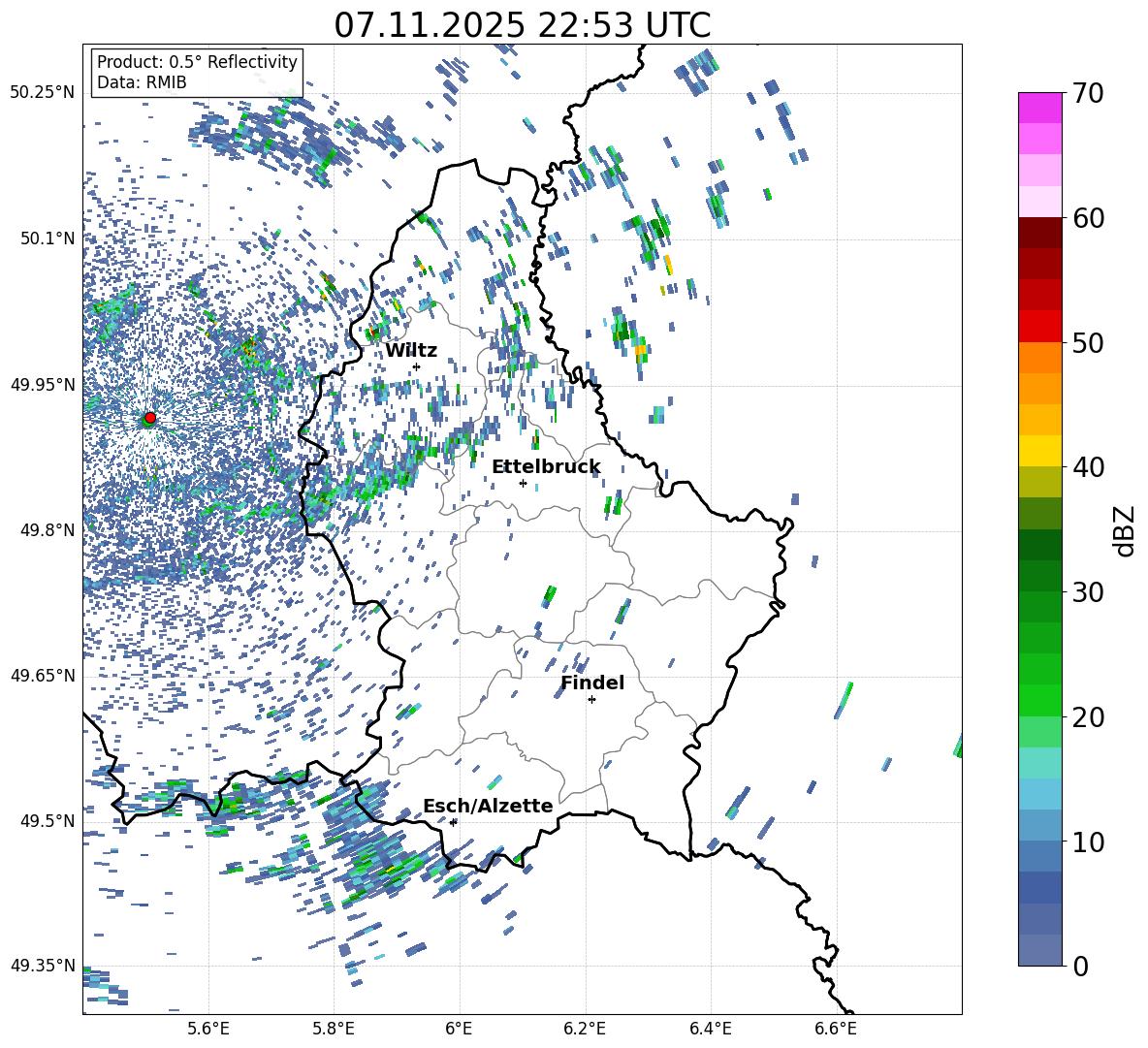
Task: Click the red radar location marker
Action: tap(150, 417)
